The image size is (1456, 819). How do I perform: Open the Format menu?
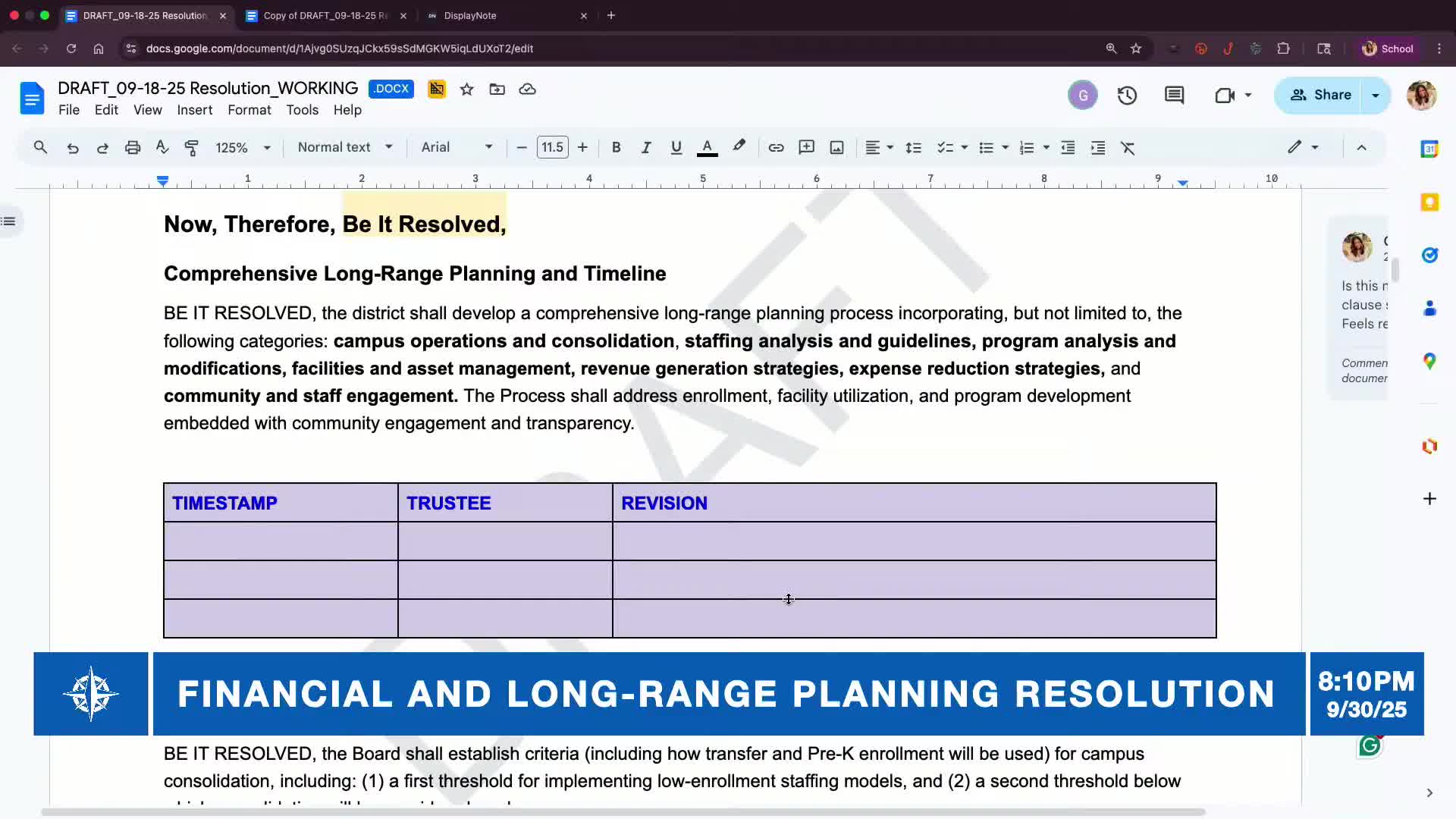(249, 110)
